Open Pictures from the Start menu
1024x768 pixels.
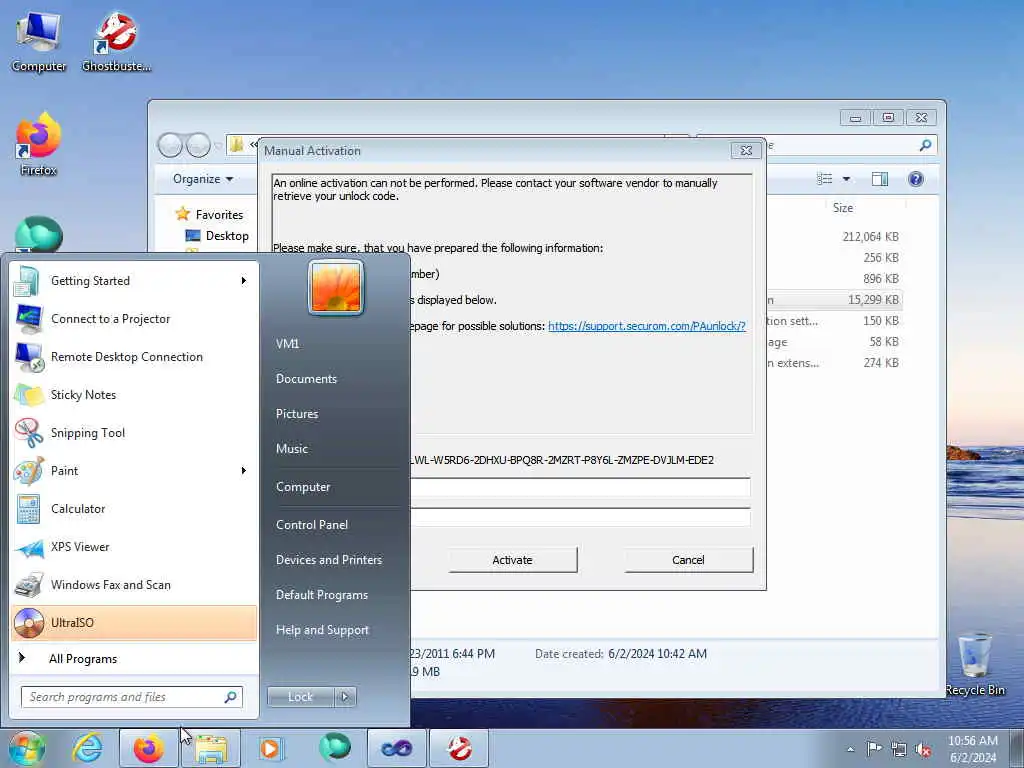click(297, 413)
